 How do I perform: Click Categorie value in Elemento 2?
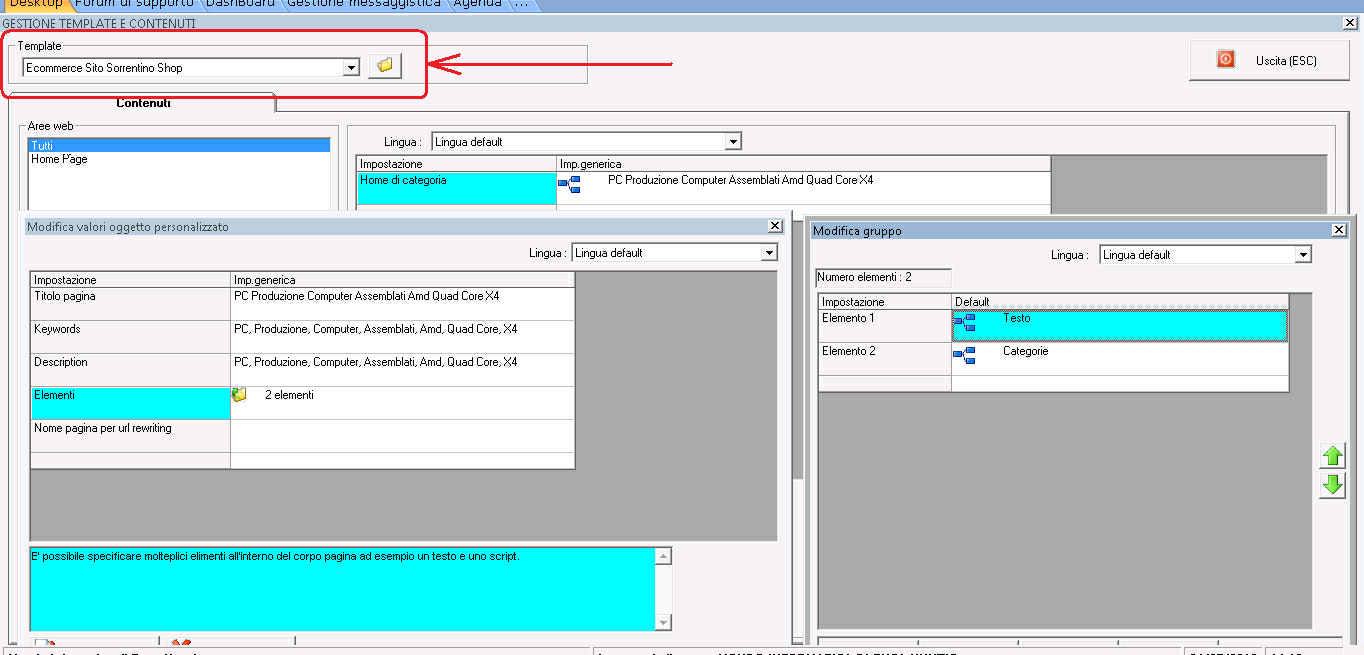point(1025,351)
